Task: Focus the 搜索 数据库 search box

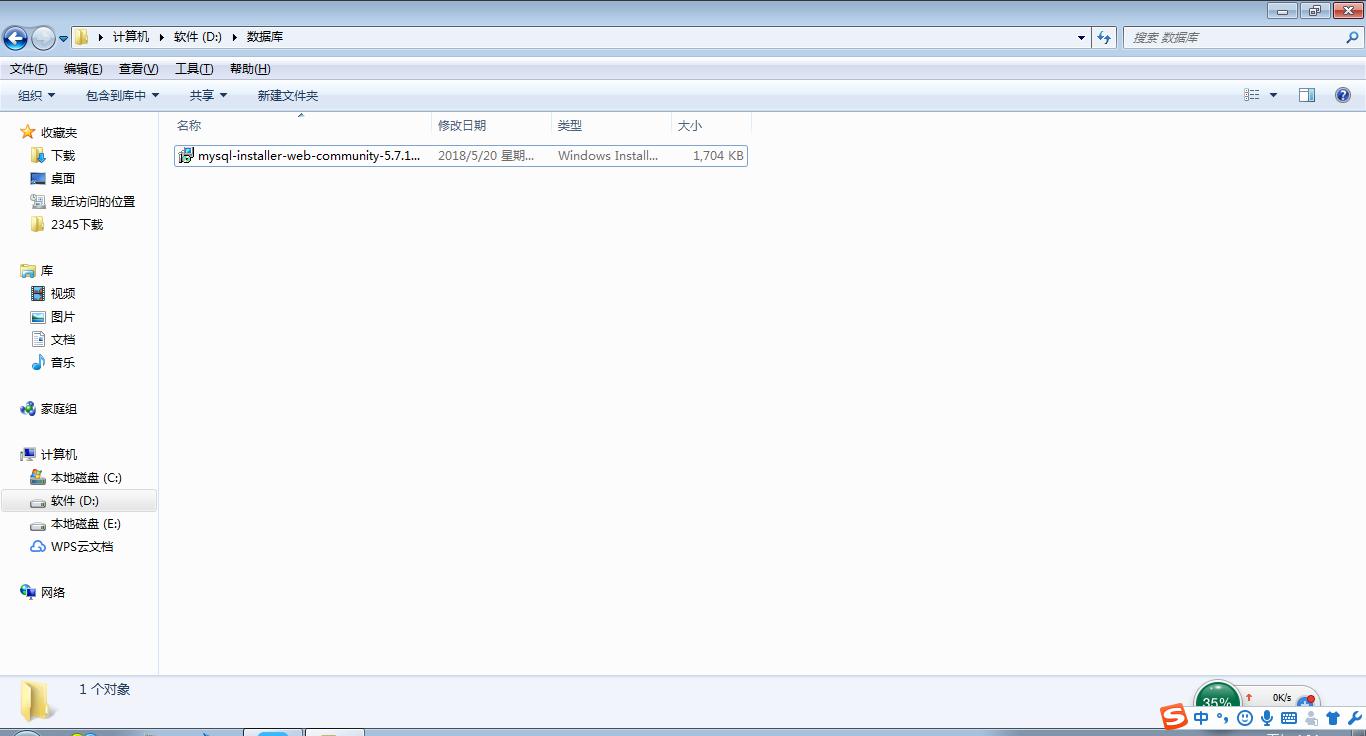Action: (x=1234, y=37)
